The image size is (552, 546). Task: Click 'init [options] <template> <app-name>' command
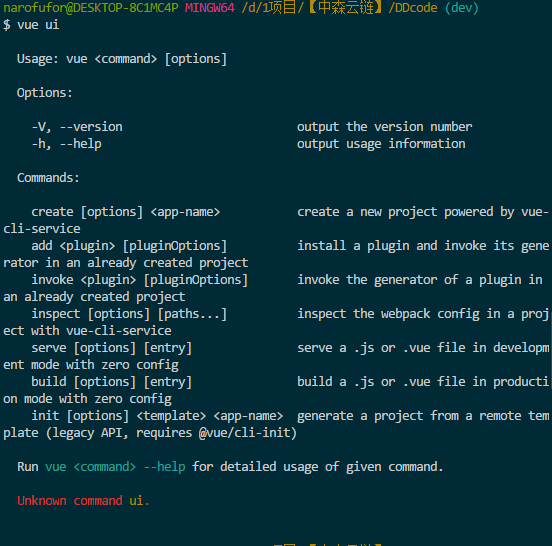pos(157,416)
